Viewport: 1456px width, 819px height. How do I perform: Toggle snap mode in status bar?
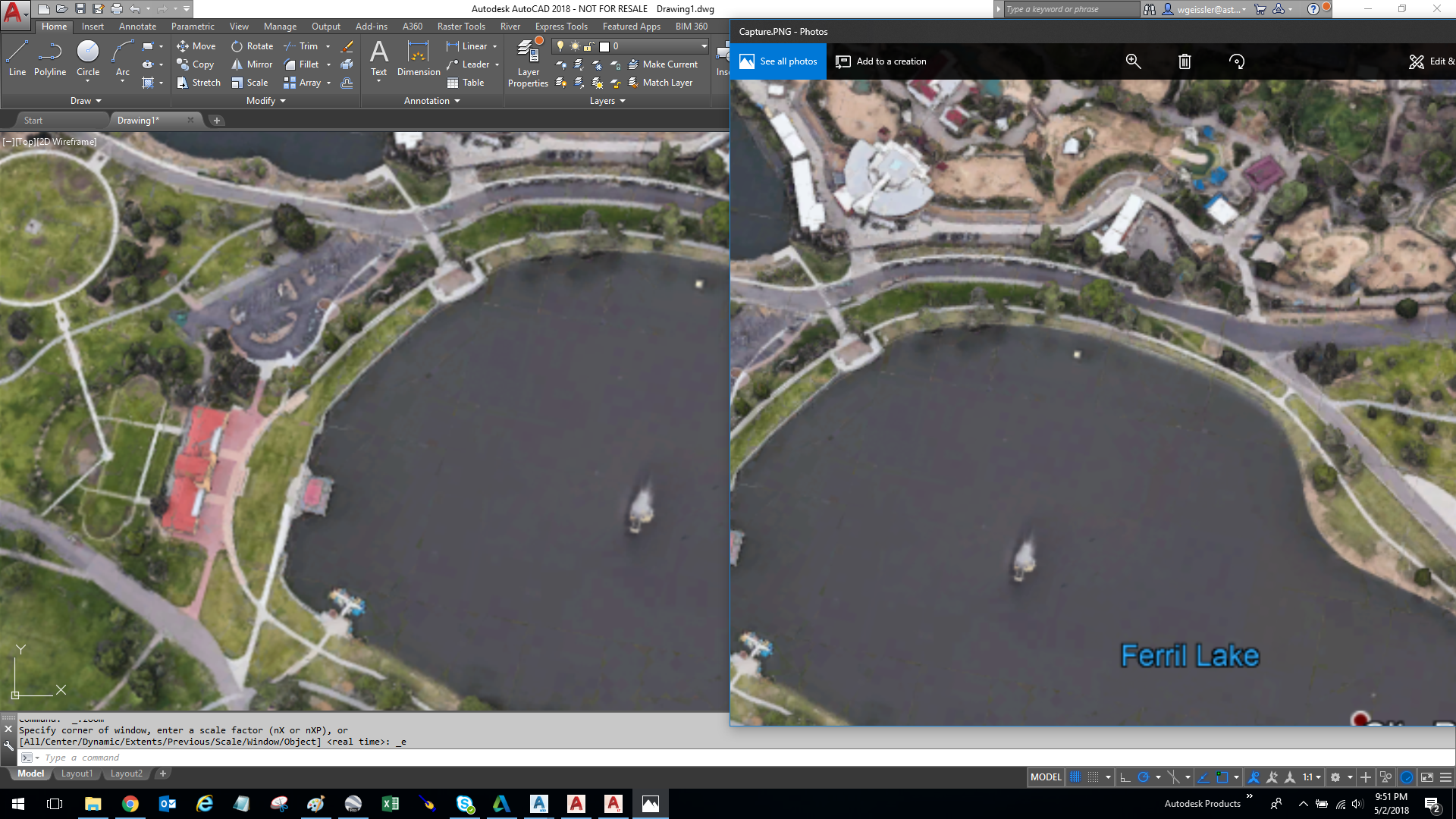(x=1093, y=777)
